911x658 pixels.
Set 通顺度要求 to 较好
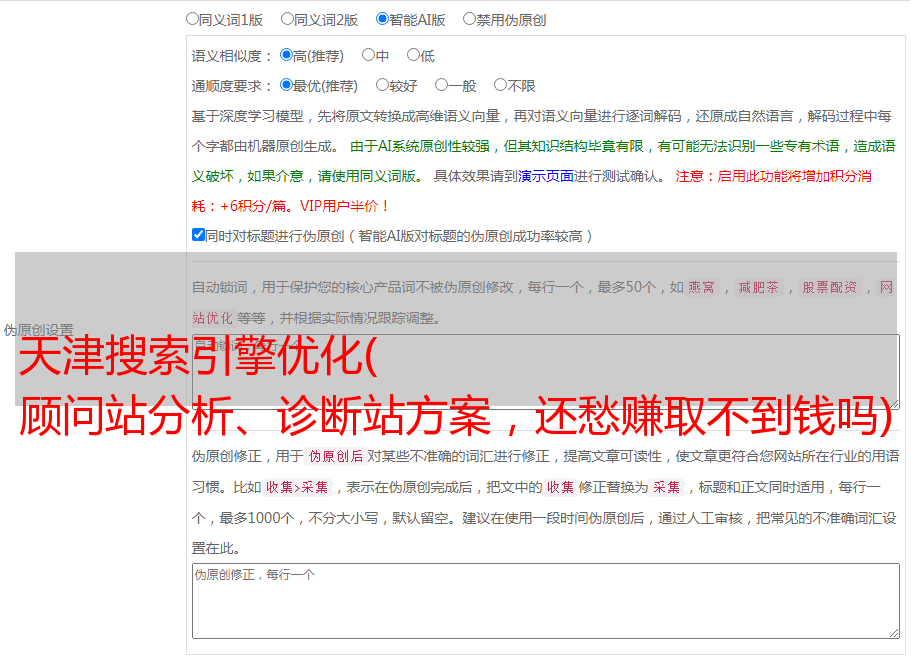click(382, 85)
